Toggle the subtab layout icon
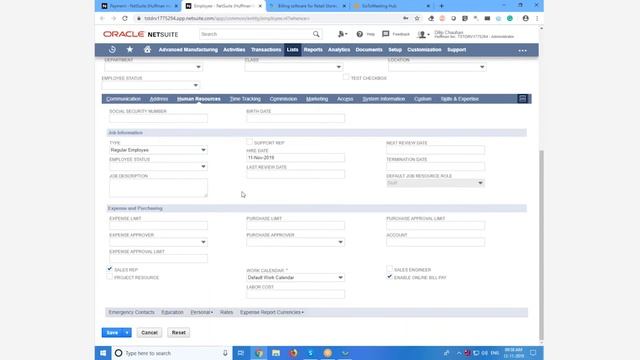Viewport: 640px width, 360px height. point(522,99)
